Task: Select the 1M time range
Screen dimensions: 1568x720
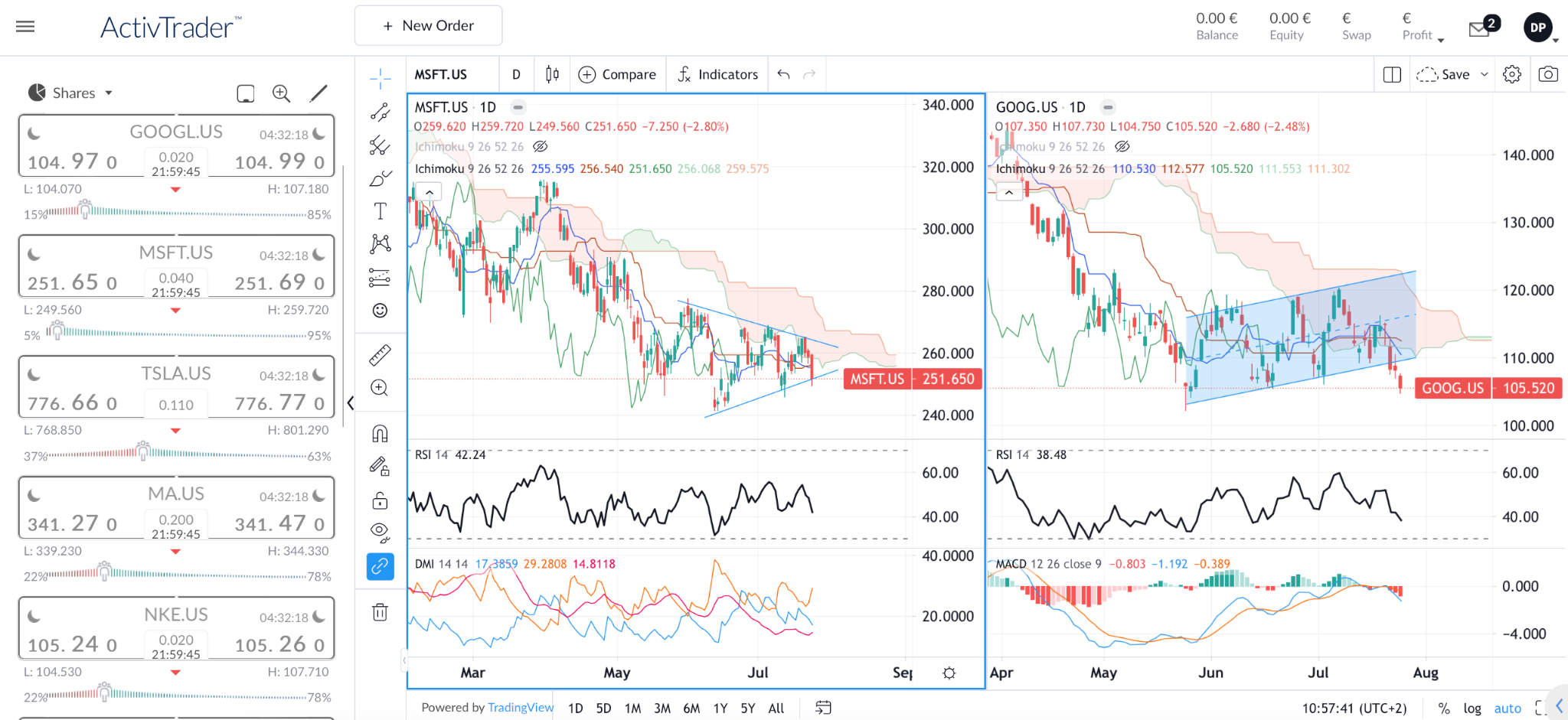Action: coord(632,709)
